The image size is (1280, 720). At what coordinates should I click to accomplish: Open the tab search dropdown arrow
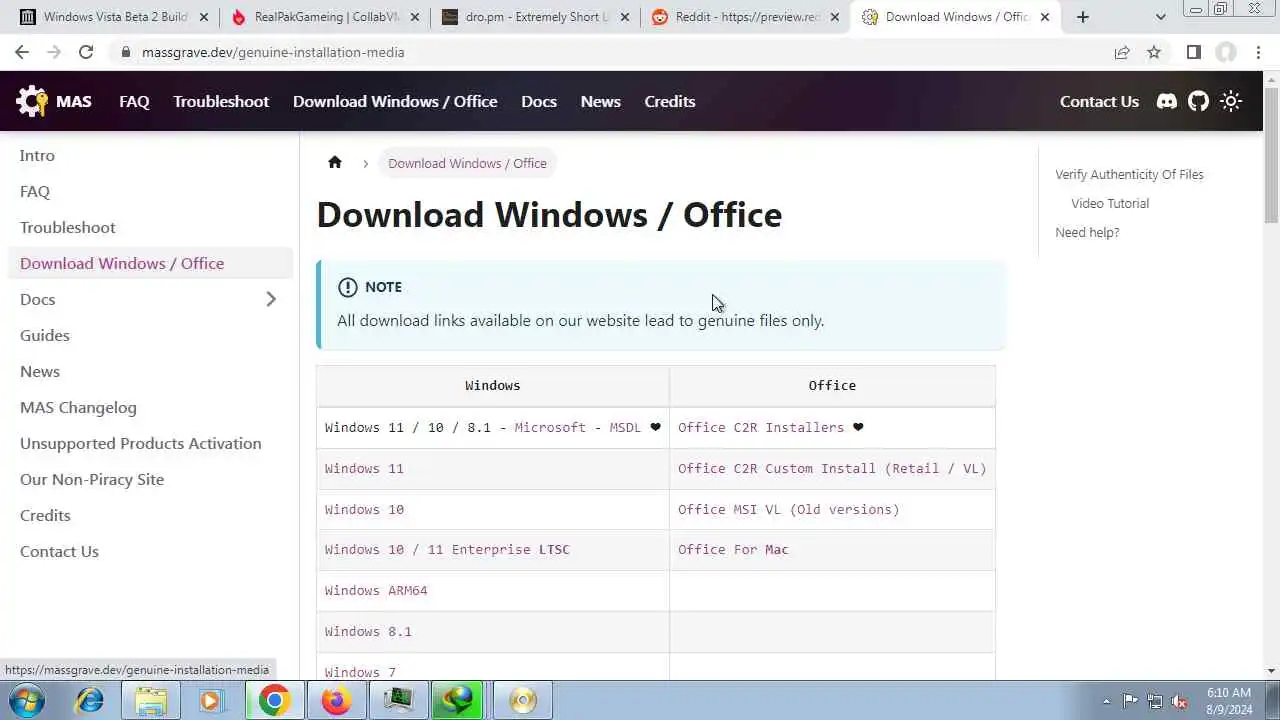1160,17
